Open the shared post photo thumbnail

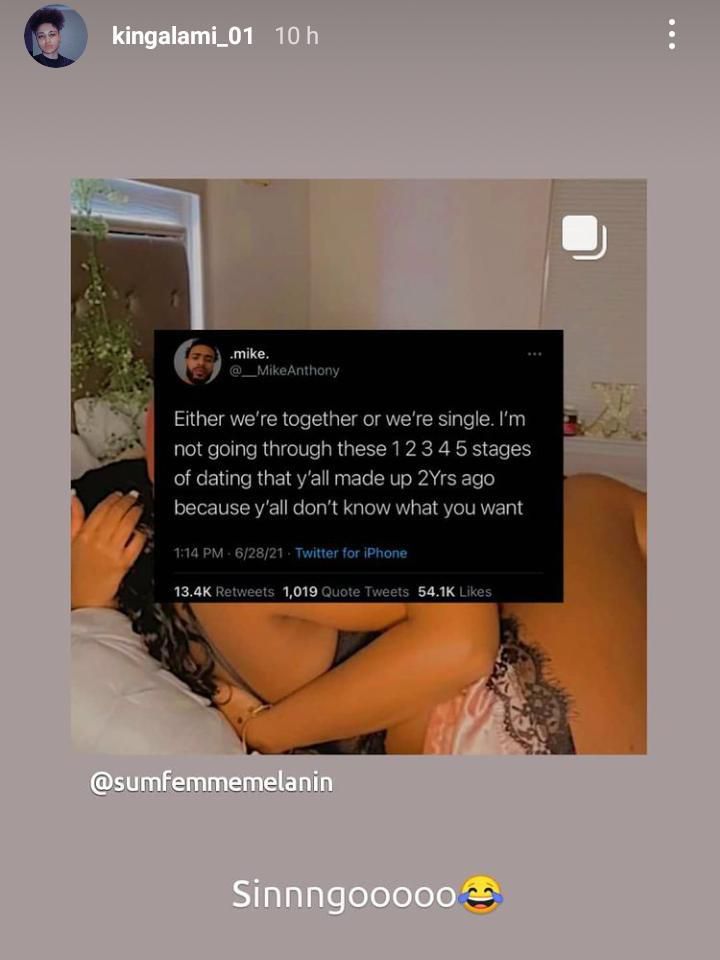[x=359, y=466]
